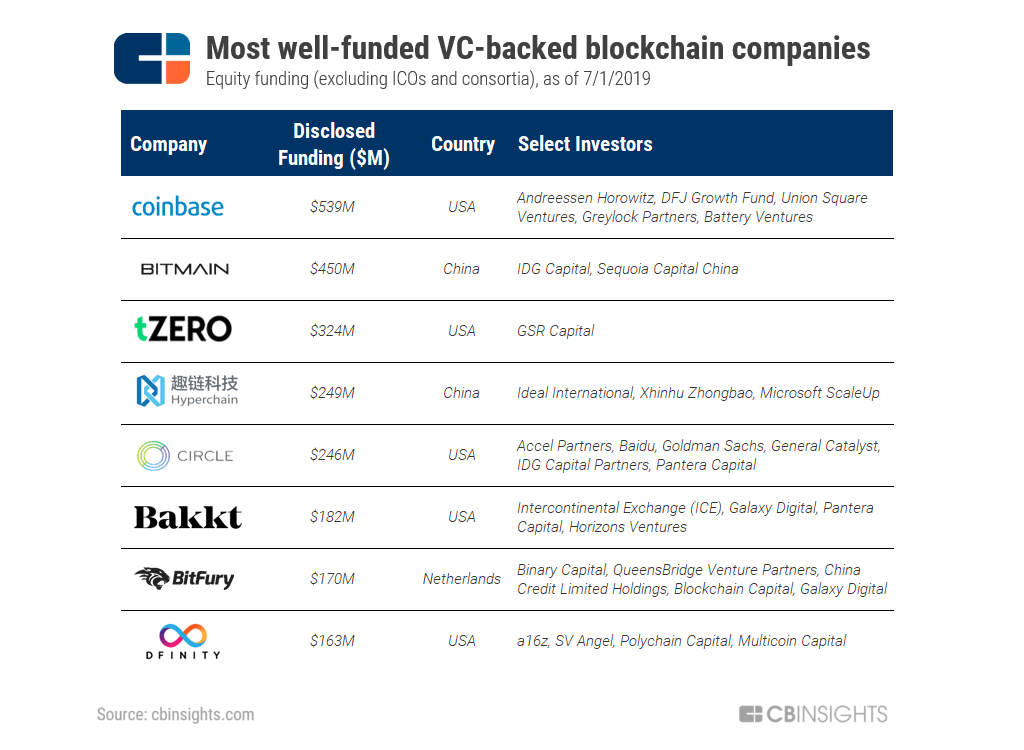This screenshot has height=750, width=1024.
Task: Select the Country column header
Action: tap(462, 144)
